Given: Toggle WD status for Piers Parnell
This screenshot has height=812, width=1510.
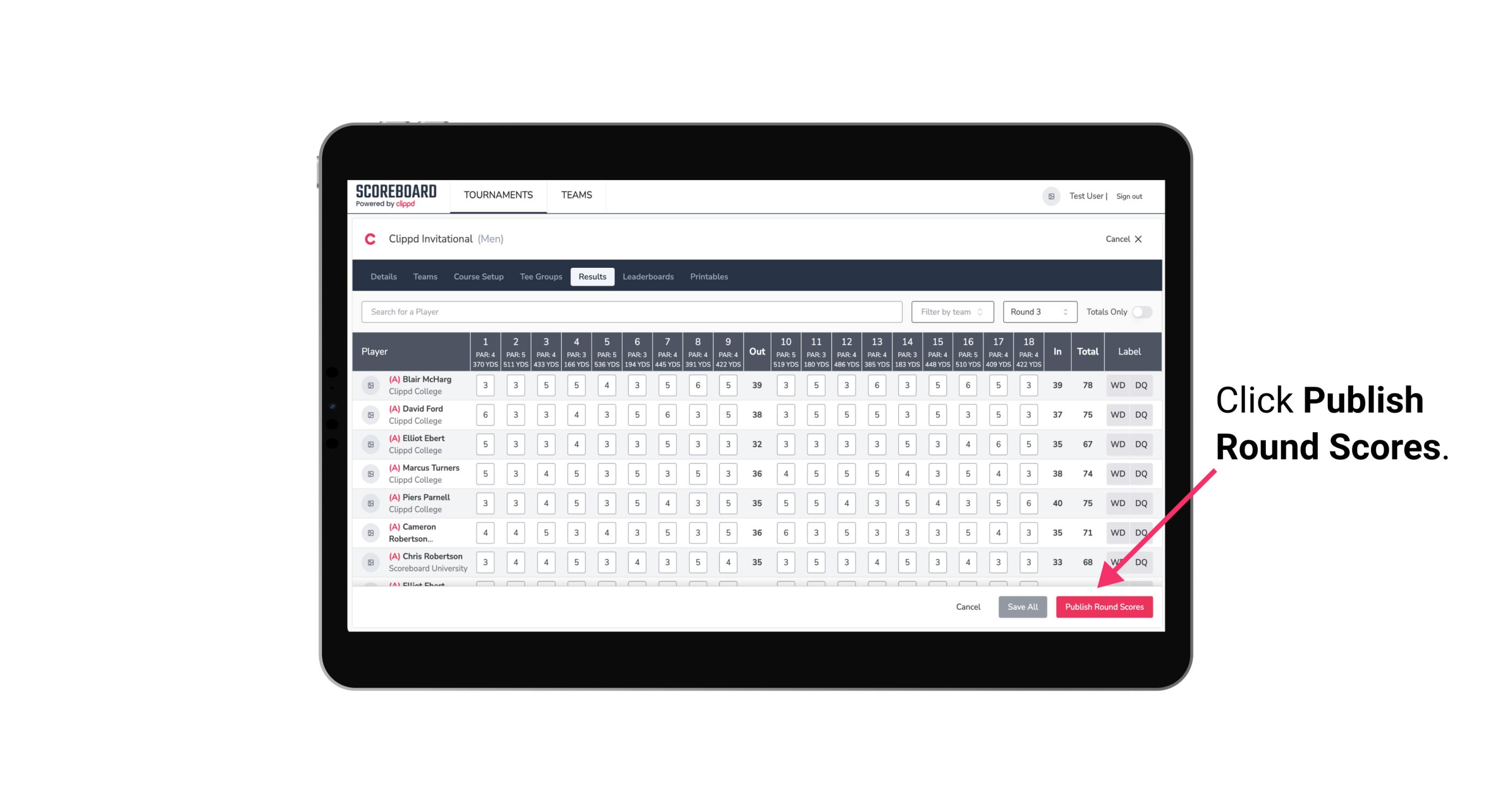Looking at the screenshot, I should (1117, 502).
